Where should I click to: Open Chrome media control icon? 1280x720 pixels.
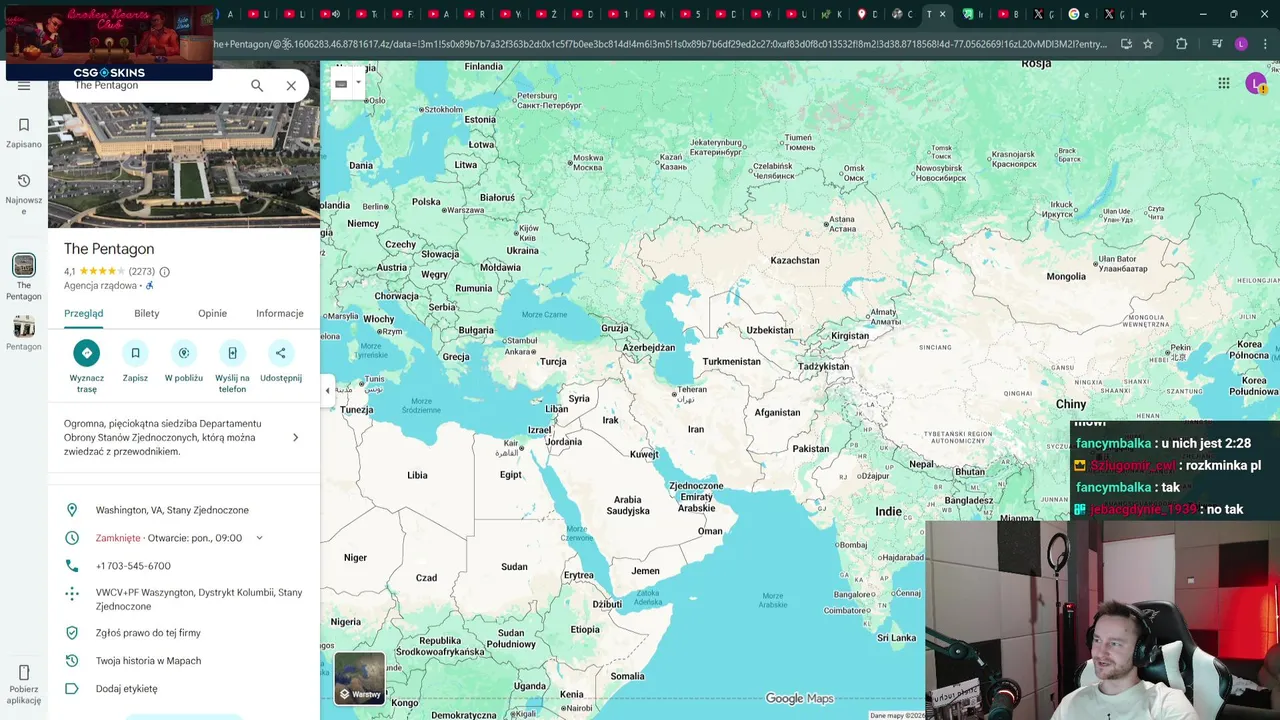pos(1216,44)
